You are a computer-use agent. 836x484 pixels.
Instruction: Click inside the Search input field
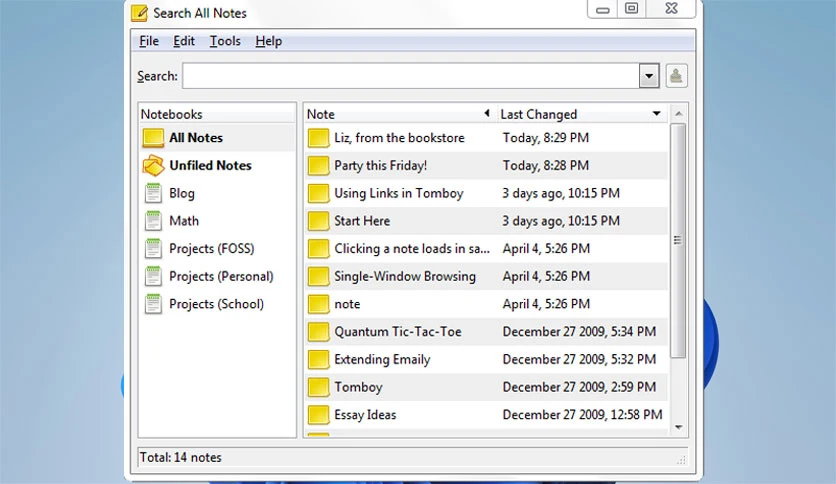coord(411,76)
